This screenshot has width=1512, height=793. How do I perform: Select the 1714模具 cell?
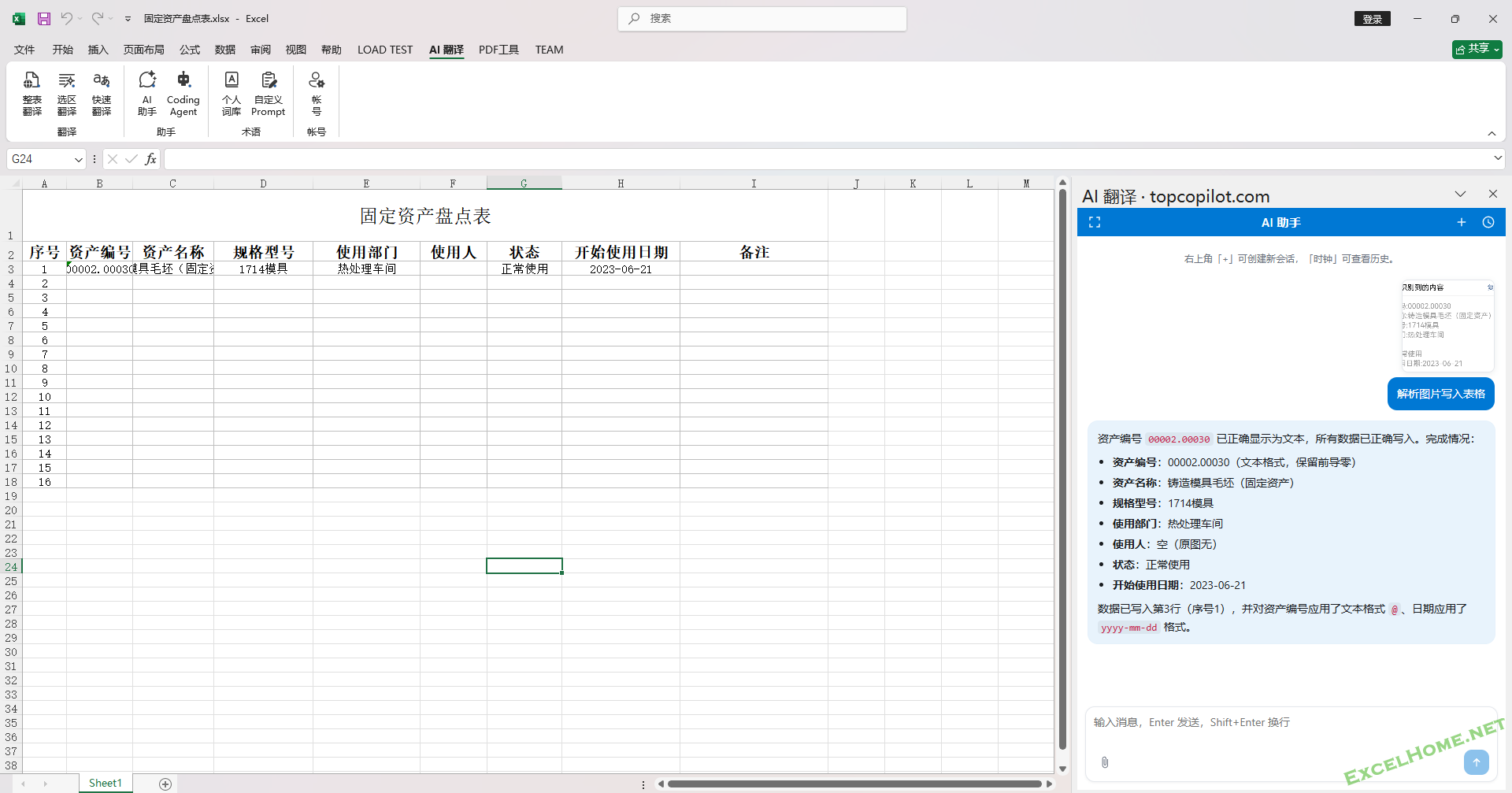(263, 269)
